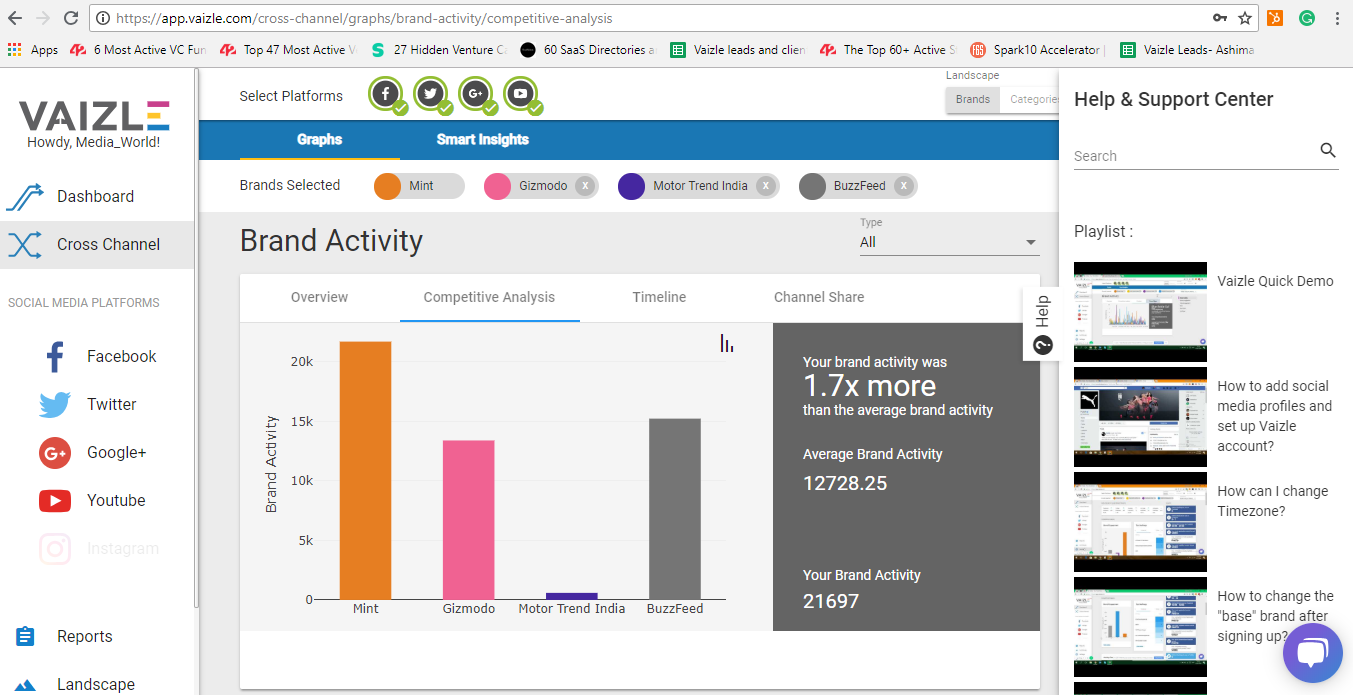Click the browser address bar URL

364,18
